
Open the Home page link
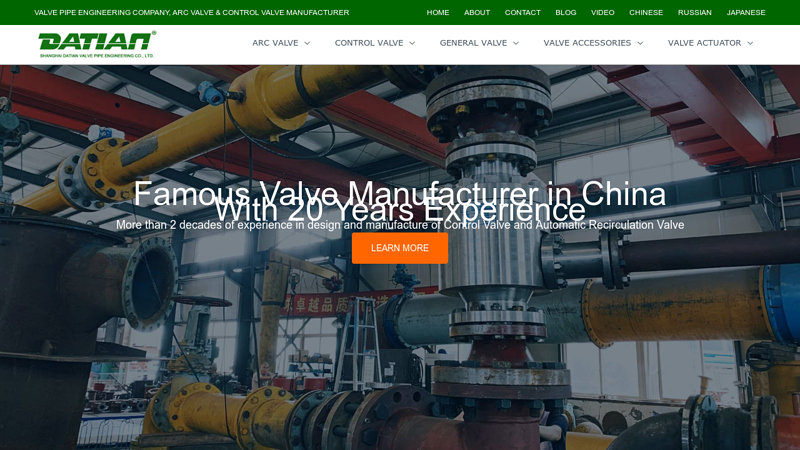pos(438,12)
